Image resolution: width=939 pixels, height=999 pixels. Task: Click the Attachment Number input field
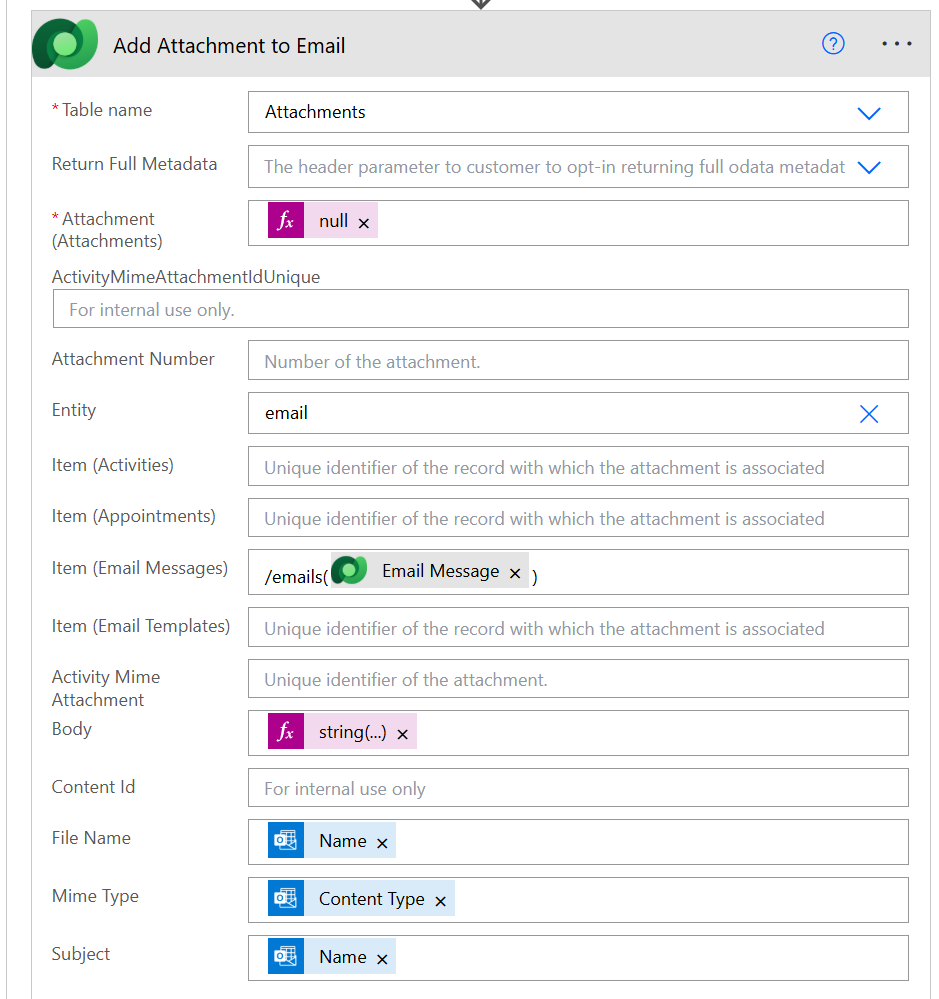click(x=577, y=361)
